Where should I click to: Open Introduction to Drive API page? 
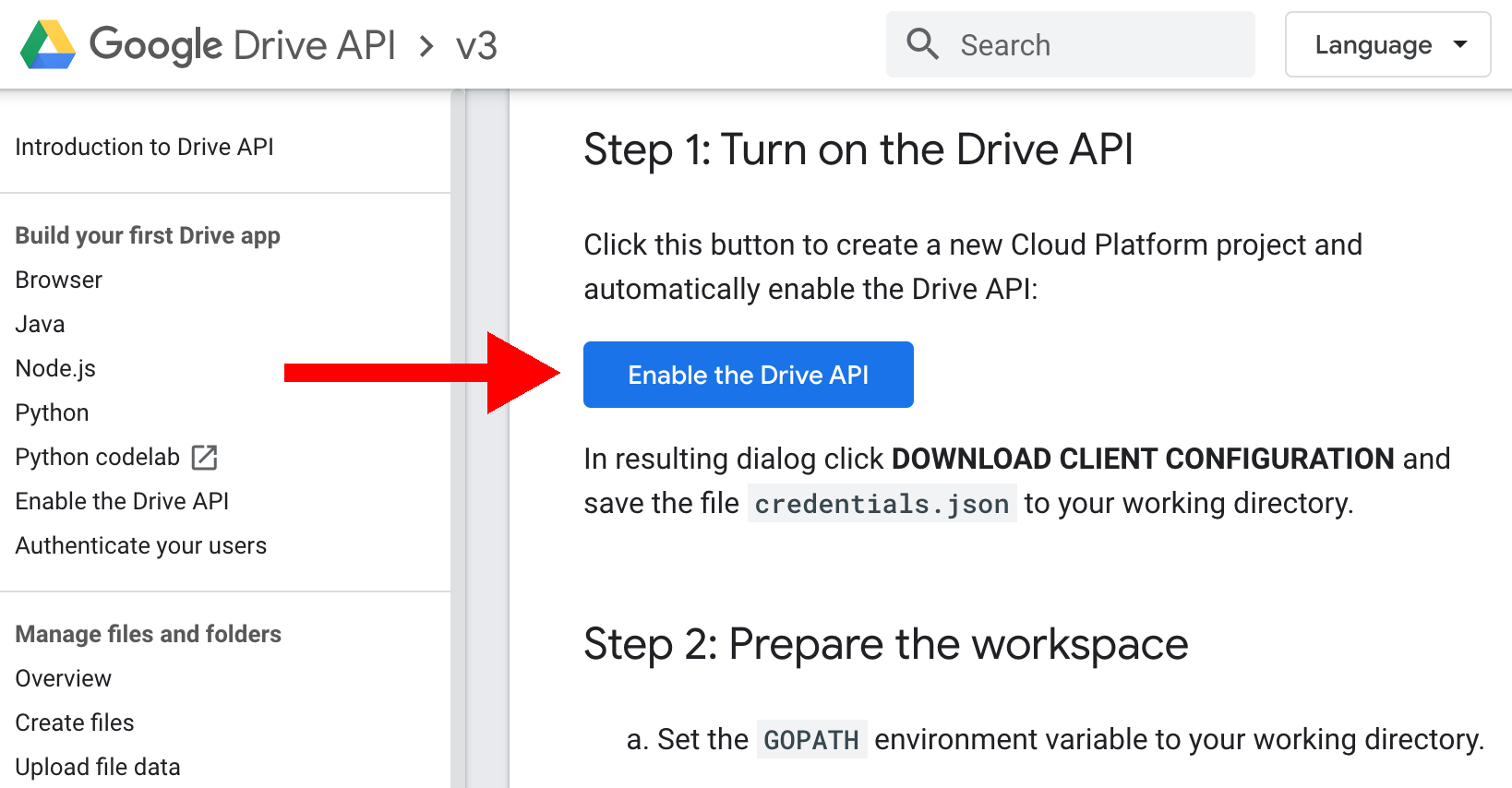coord(145,147)
